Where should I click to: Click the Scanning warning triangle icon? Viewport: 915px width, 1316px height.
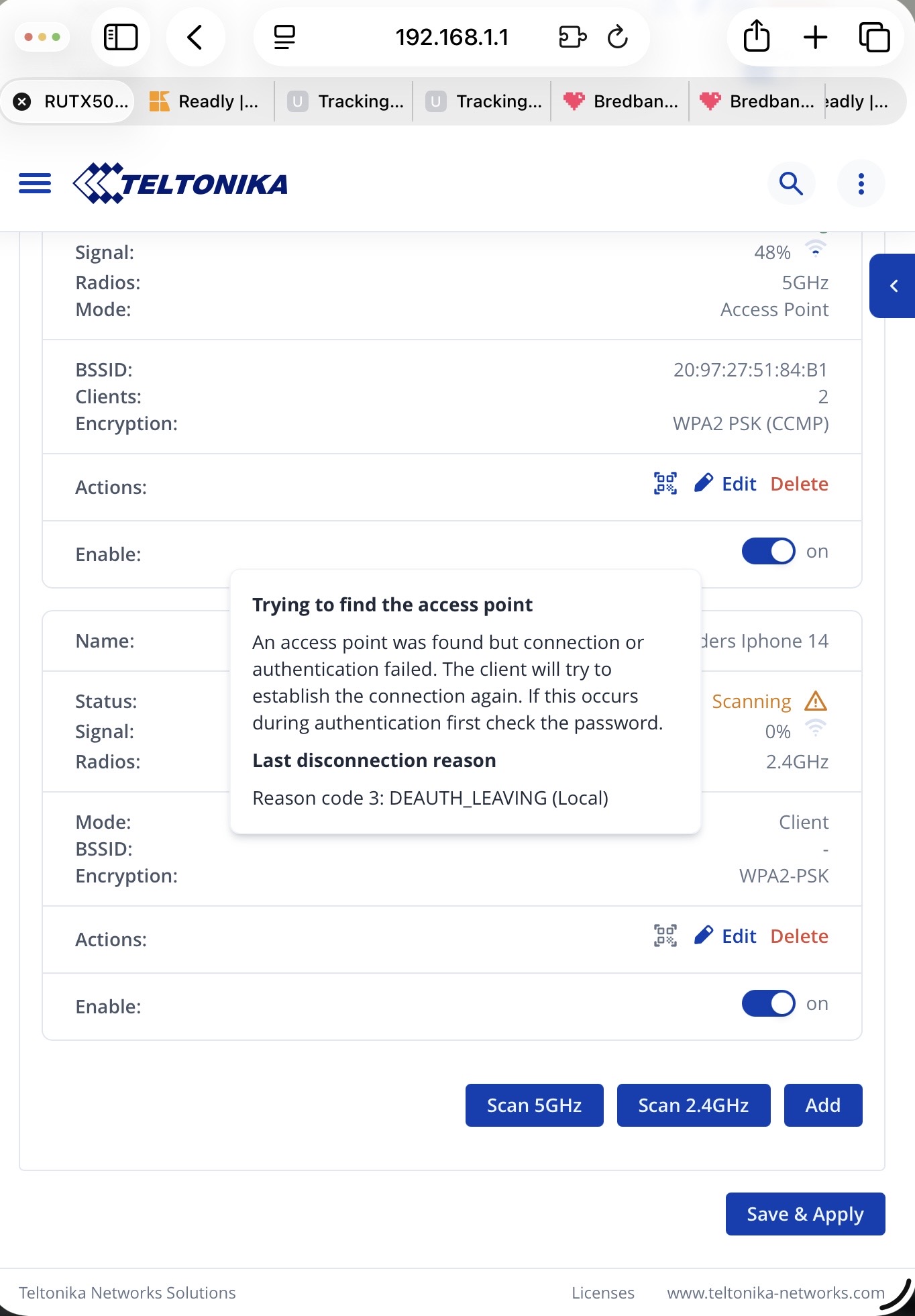815,701
